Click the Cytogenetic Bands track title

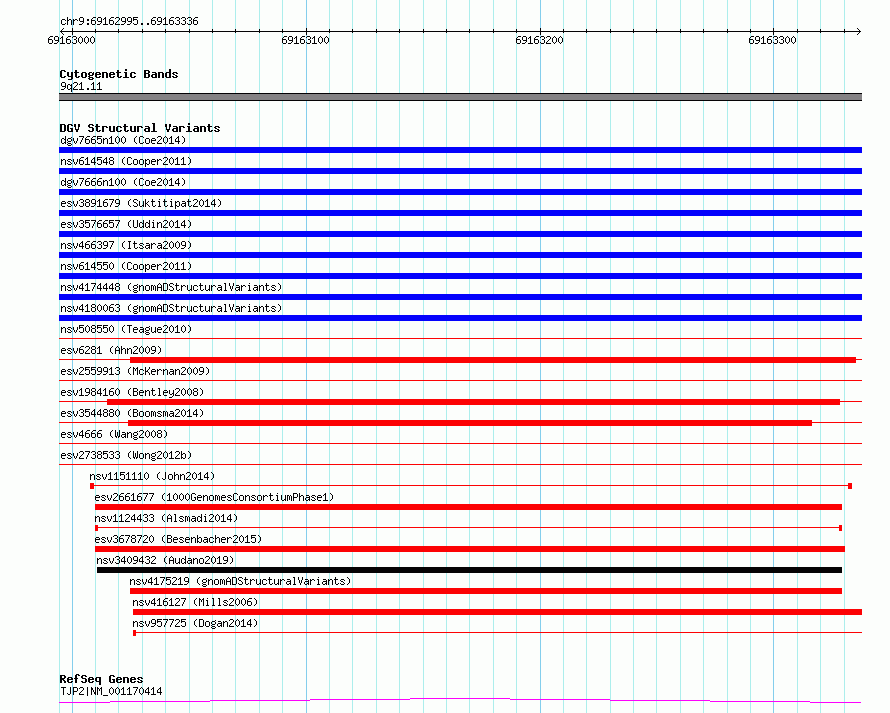119,74
